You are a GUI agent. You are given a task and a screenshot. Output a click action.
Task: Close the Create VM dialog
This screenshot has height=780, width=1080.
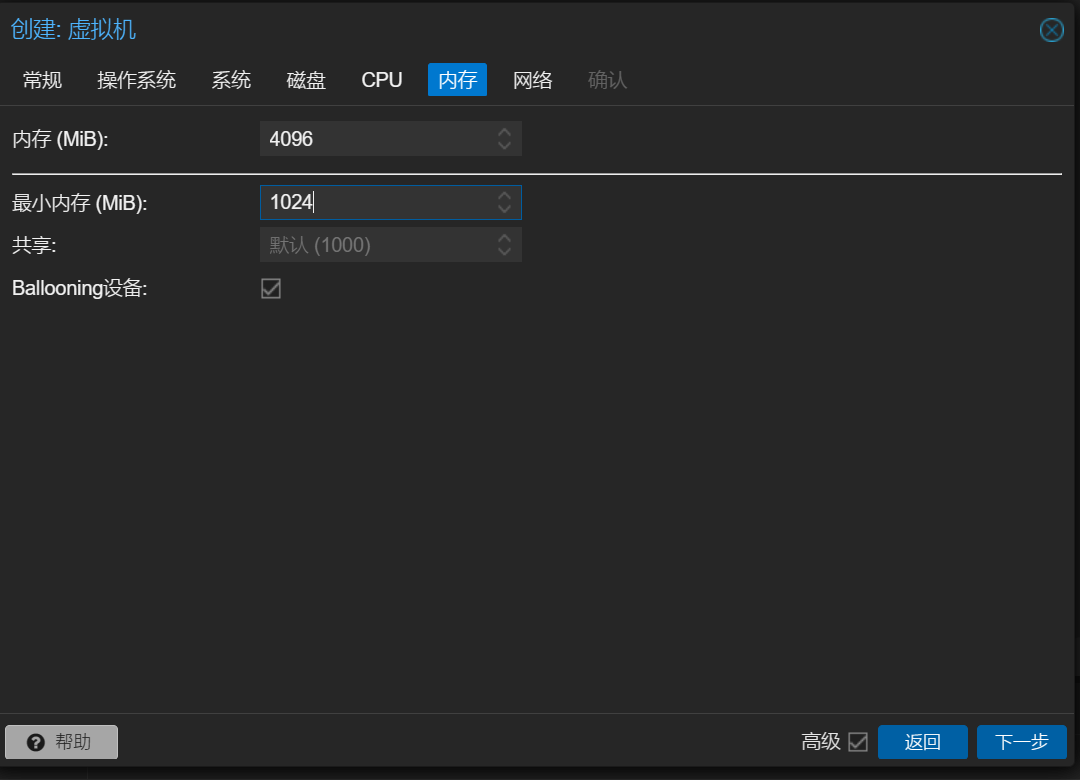point(1051,30)
